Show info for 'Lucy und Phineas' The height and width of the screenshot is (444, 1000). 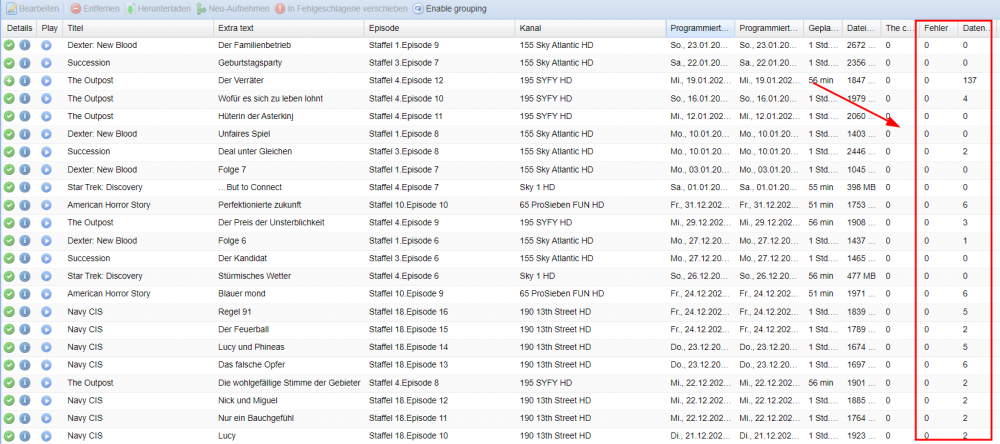(25, 348)
